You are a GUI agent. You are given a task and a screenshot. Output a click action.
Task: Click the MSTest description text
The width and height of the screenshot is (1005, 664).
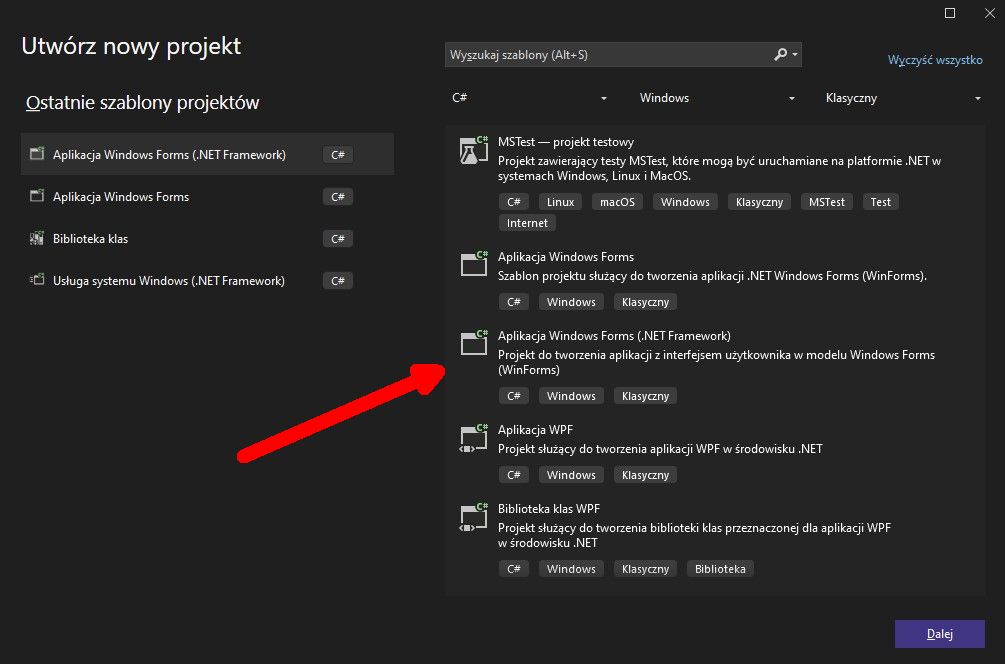(x=719, y=168)
